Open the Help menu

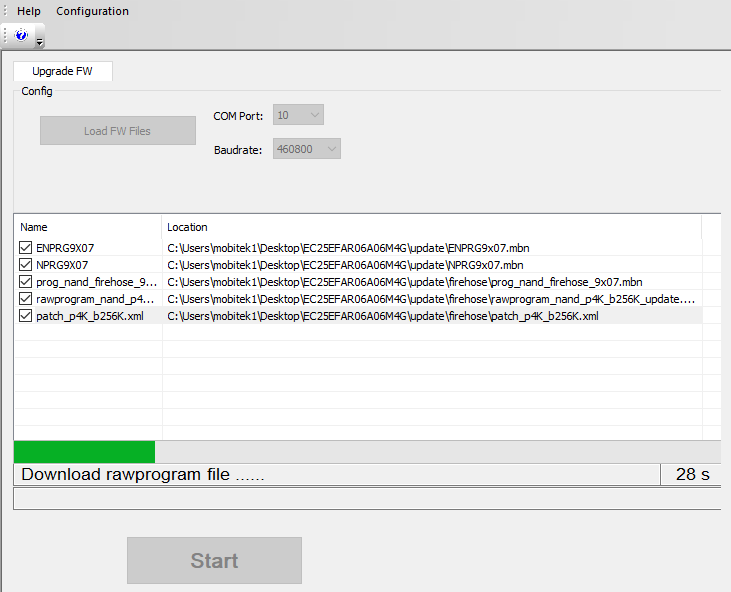click(29, 11)
